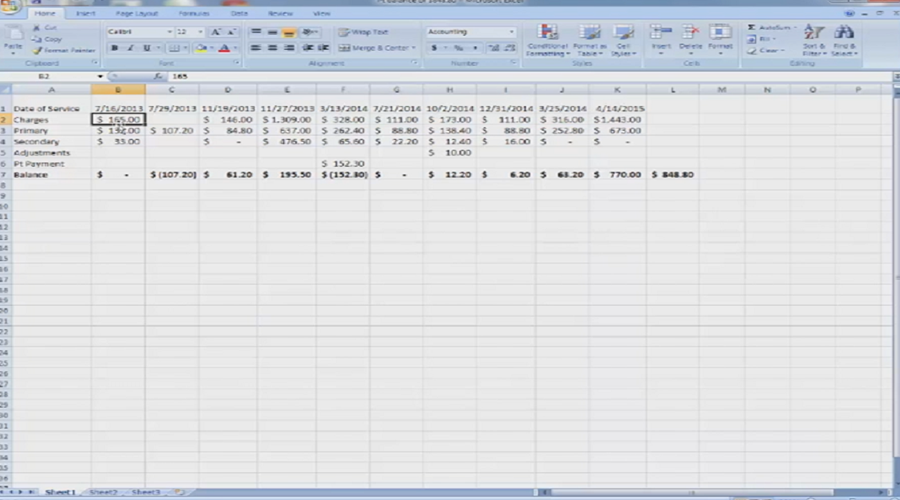The image size is (900, 500).
Task: Click the Insert Function fx icon
Action: point(158,76)
